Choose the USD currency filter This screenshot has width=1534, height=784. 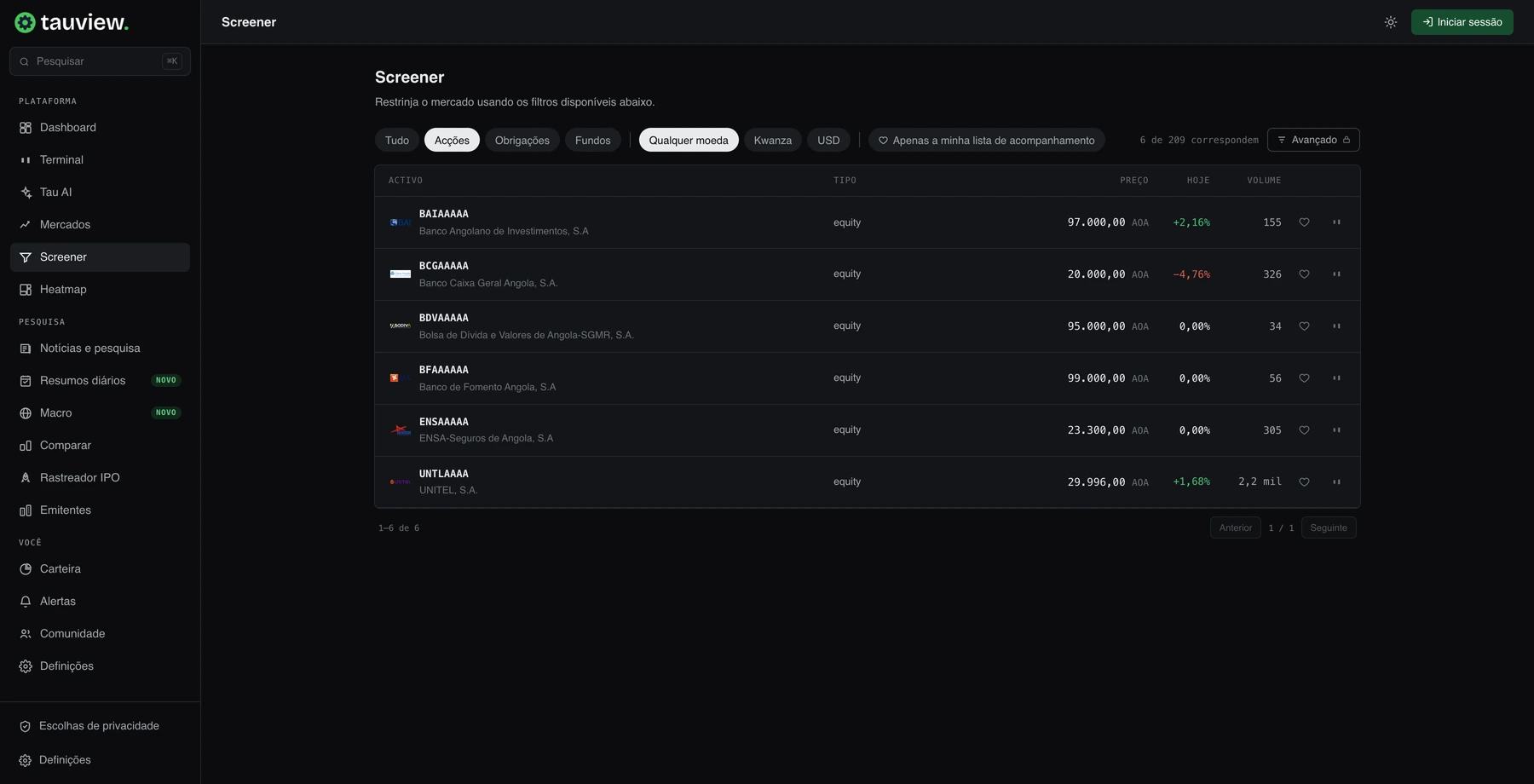[x=828, y=141]
